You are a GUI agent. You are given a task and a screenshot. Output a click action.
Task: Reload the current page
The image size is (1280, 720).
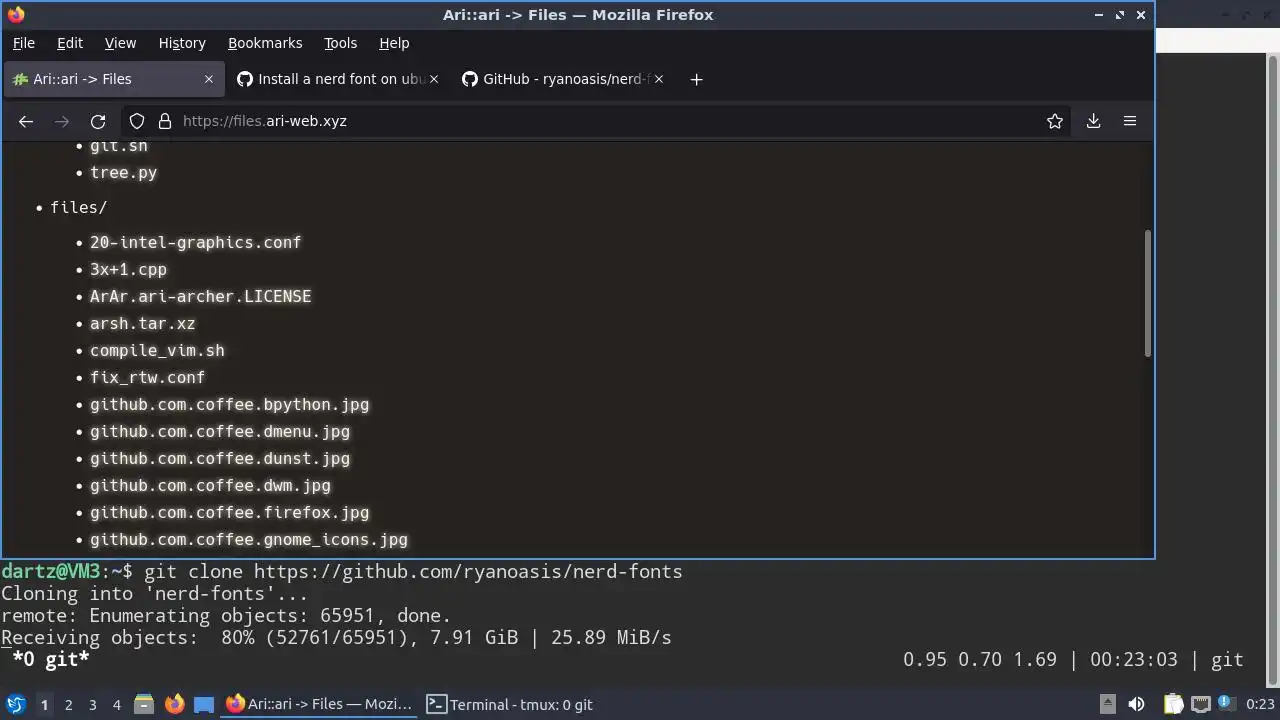click(98, 121)
